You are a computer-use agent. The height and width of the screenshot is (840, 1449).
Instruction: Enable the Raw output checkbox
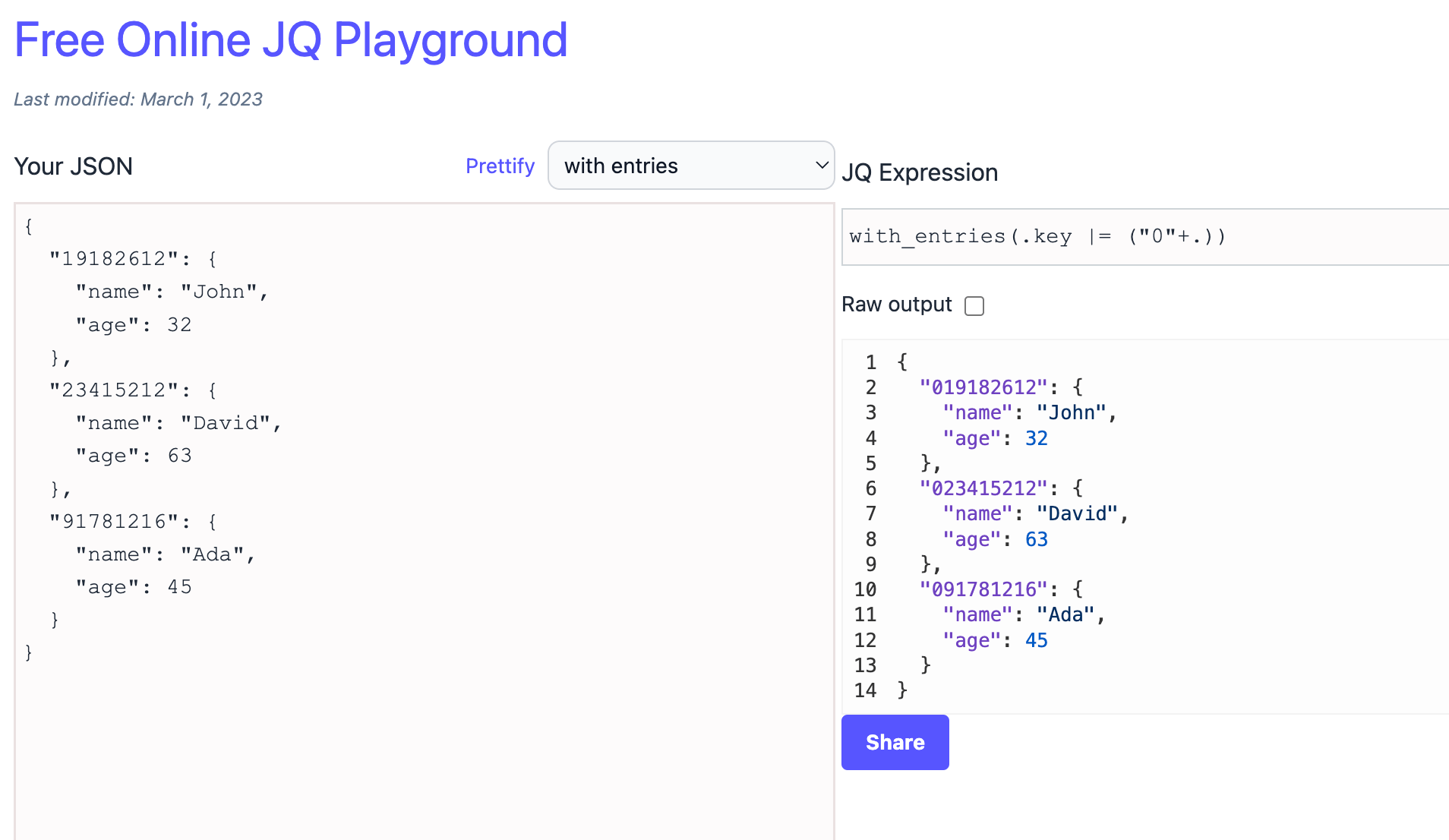coord(974,305)
